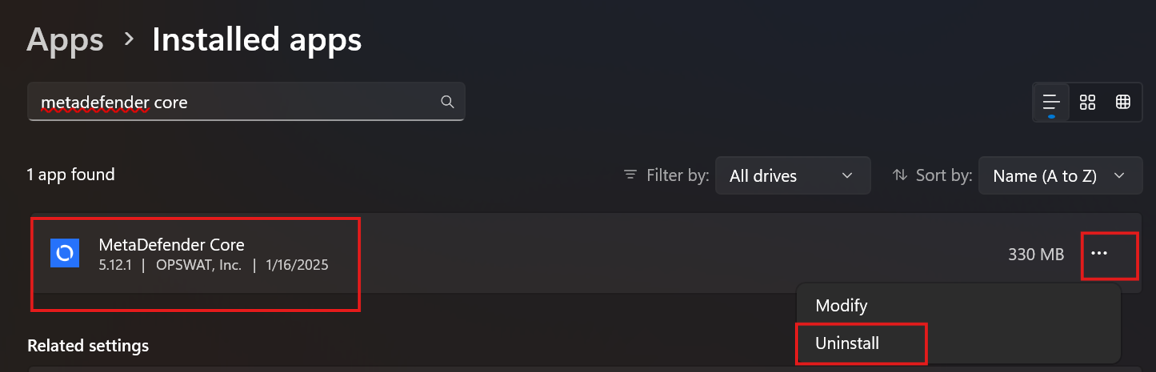Select the MetaDefender Core app name
Screen dimensions: 1156x372
pyautogui.click(x=171, y=244)
